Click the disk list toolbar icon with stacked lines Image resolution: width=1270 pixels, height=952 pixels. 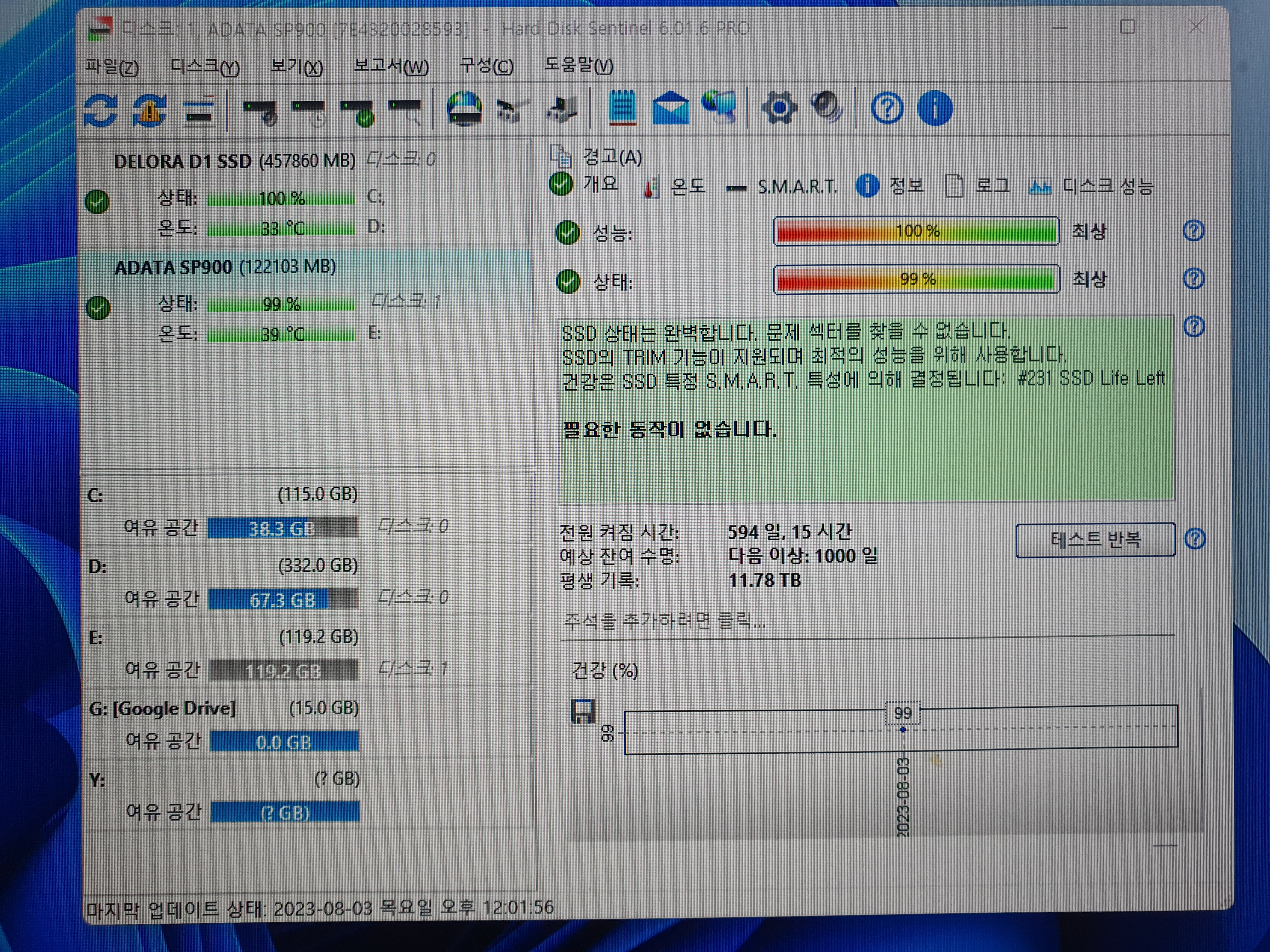point(199,111)
